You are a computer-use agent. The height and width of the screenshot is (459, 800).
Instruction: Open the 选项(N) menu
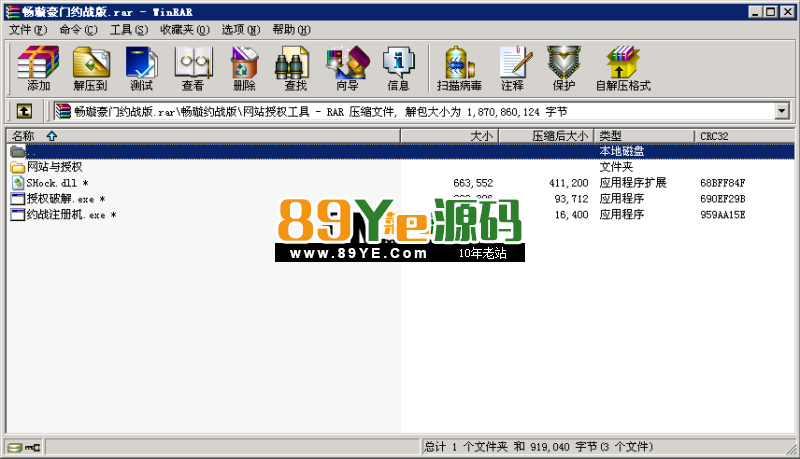[241, 30]
